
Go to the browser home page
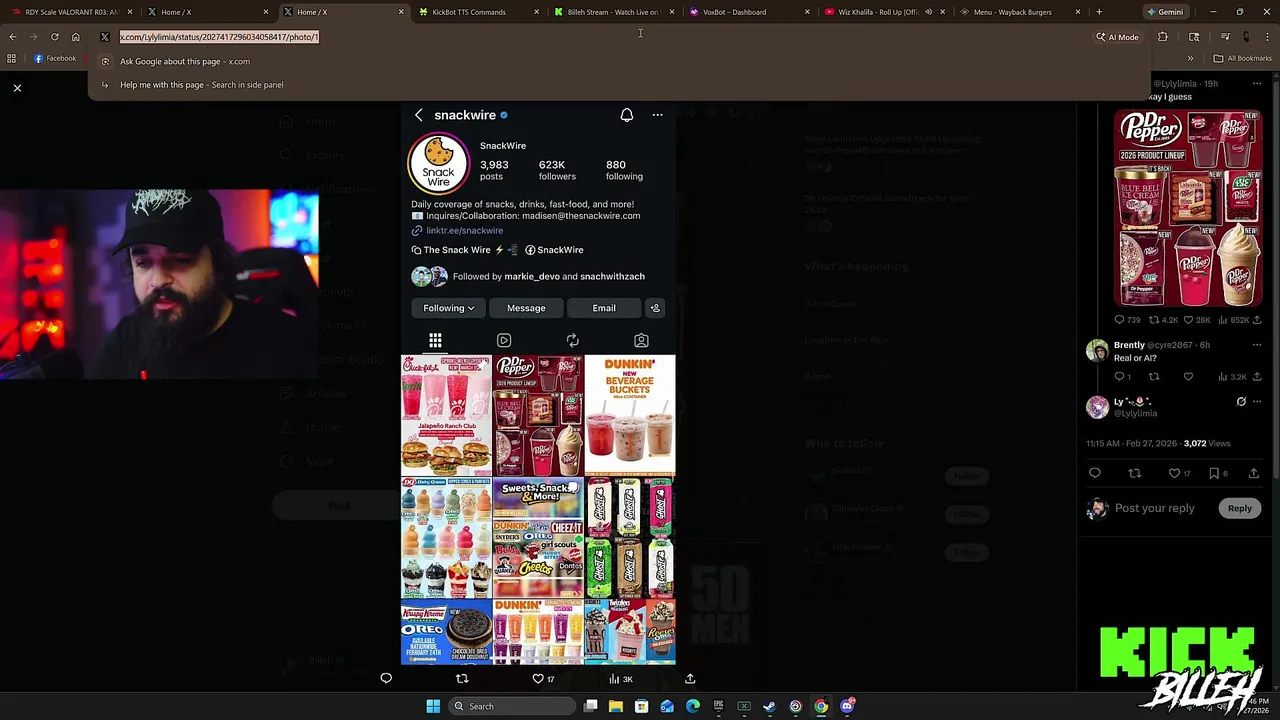75,37
